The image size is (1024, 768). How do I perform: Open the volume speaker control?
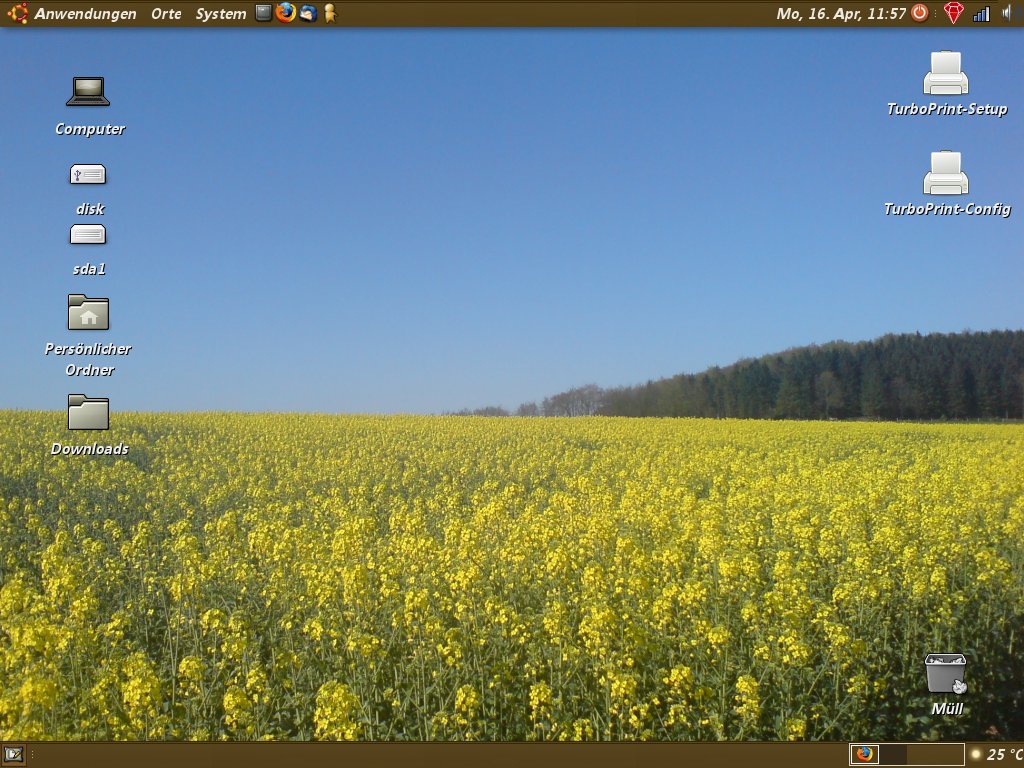(x=1007, y=13)
